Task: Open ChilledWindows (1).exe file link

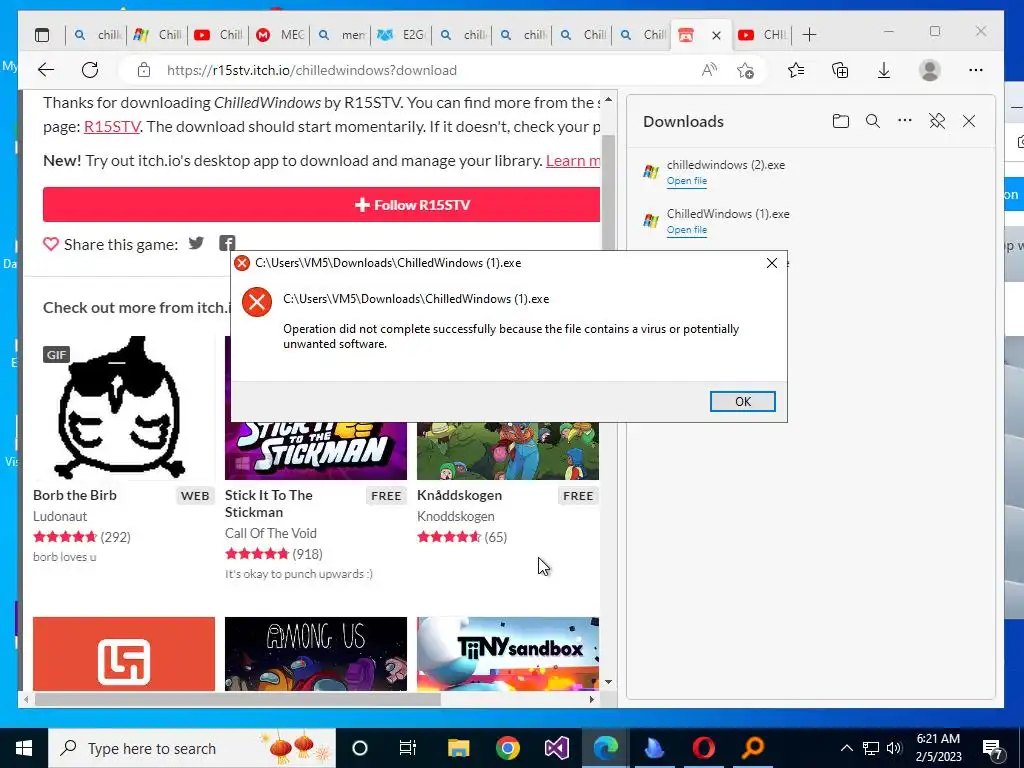Action: point(686,230)
